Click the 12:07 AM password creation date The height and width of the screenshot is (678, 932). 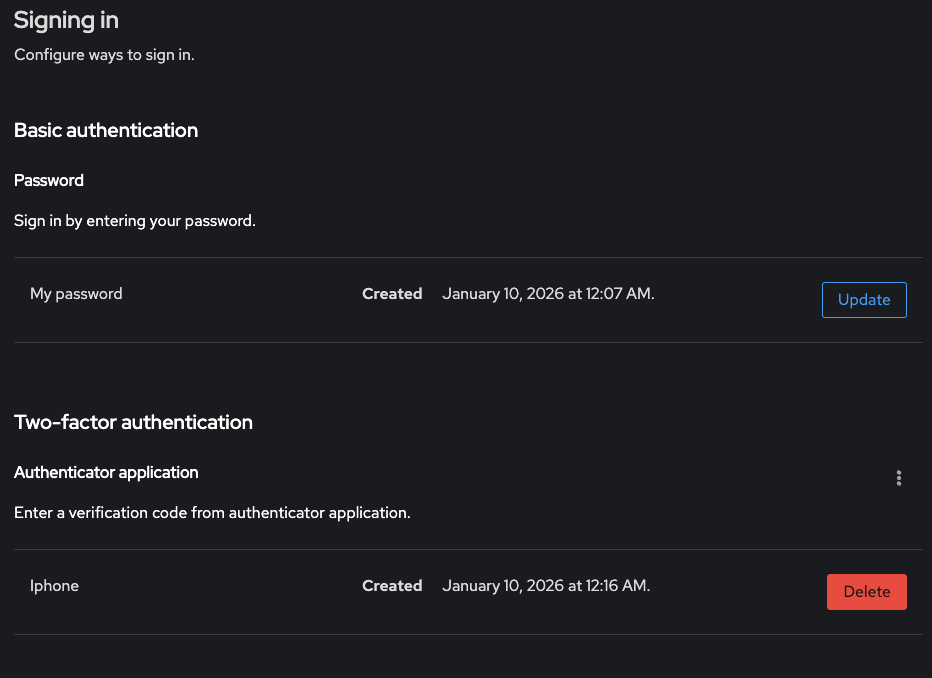coord(548,294)
